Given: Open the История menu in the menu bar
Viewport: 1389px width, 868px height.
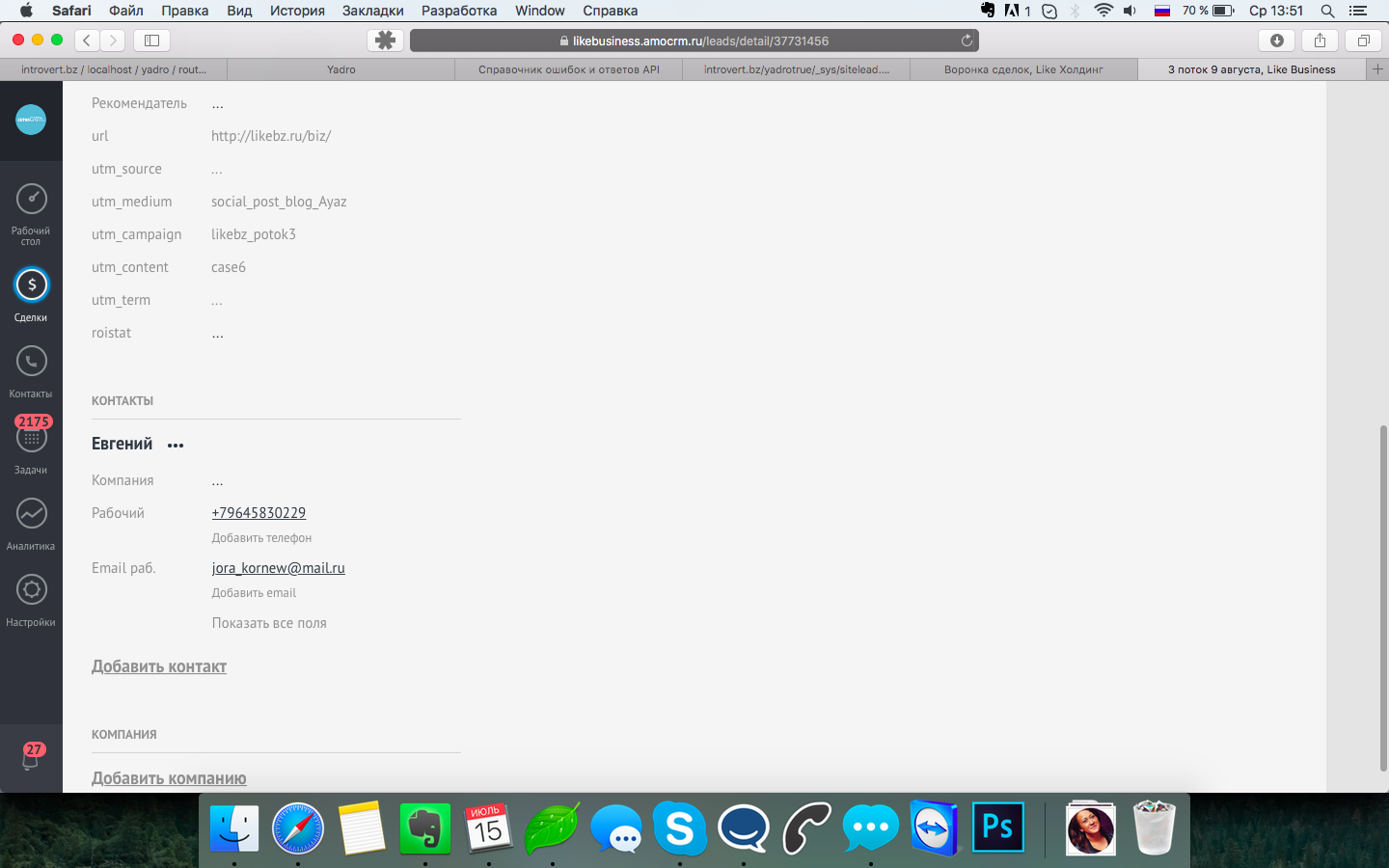Looking at the screenshot, I should [x=297, y=11].
